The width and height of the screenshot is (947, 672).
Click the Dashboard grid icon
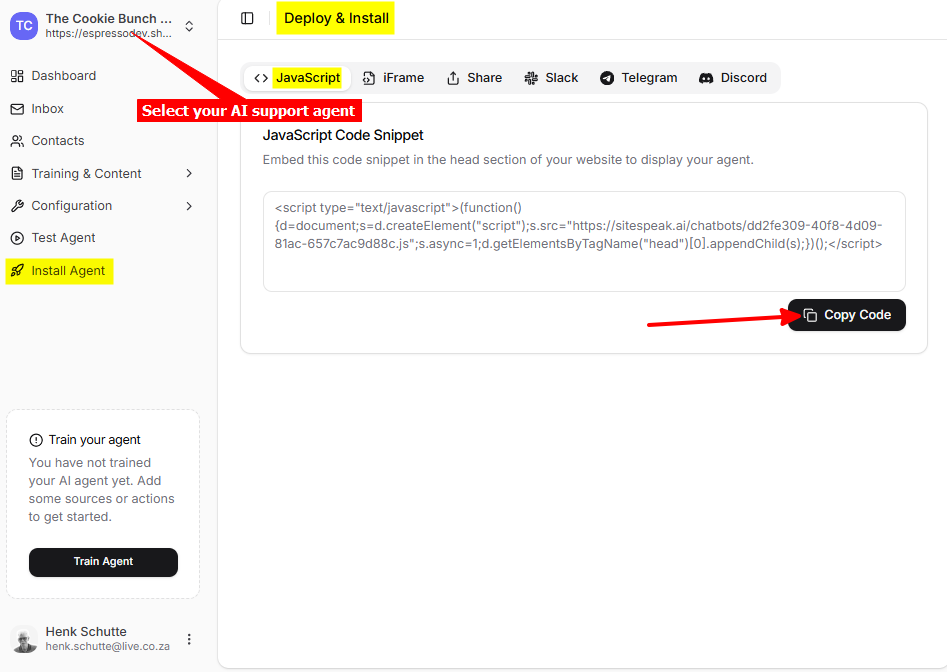point(17,75)
